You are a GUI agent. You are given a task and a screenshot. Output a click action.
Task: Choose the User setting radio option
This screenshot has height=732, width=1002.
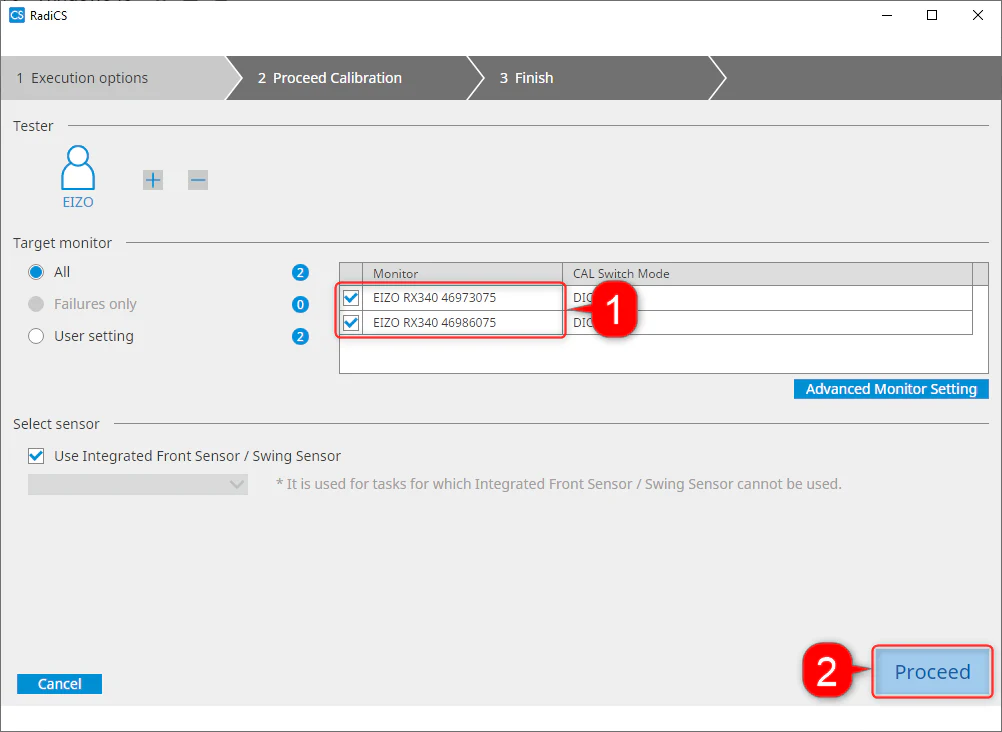[36, 336]
